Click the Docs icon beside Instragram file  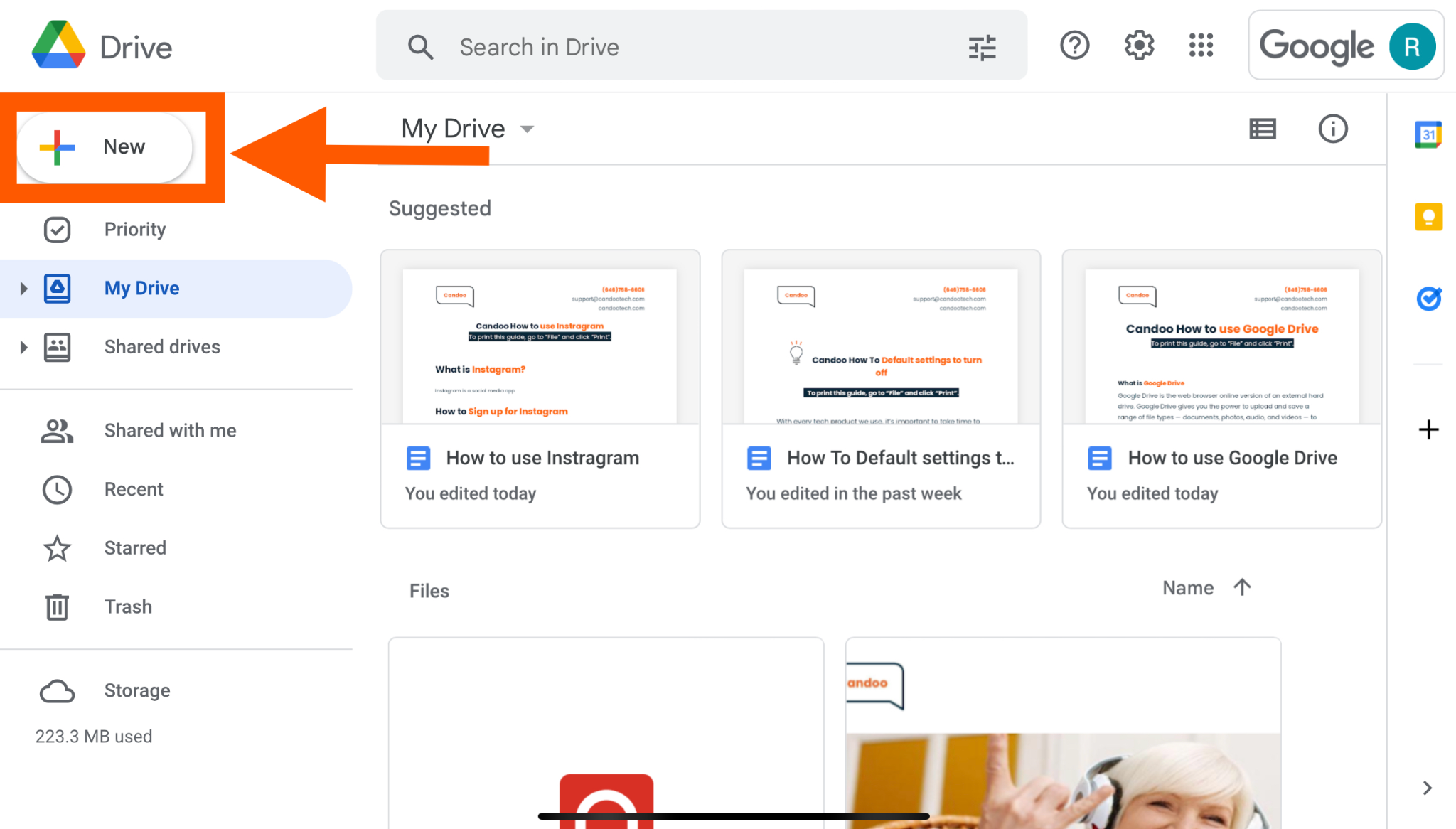[418, 458]
